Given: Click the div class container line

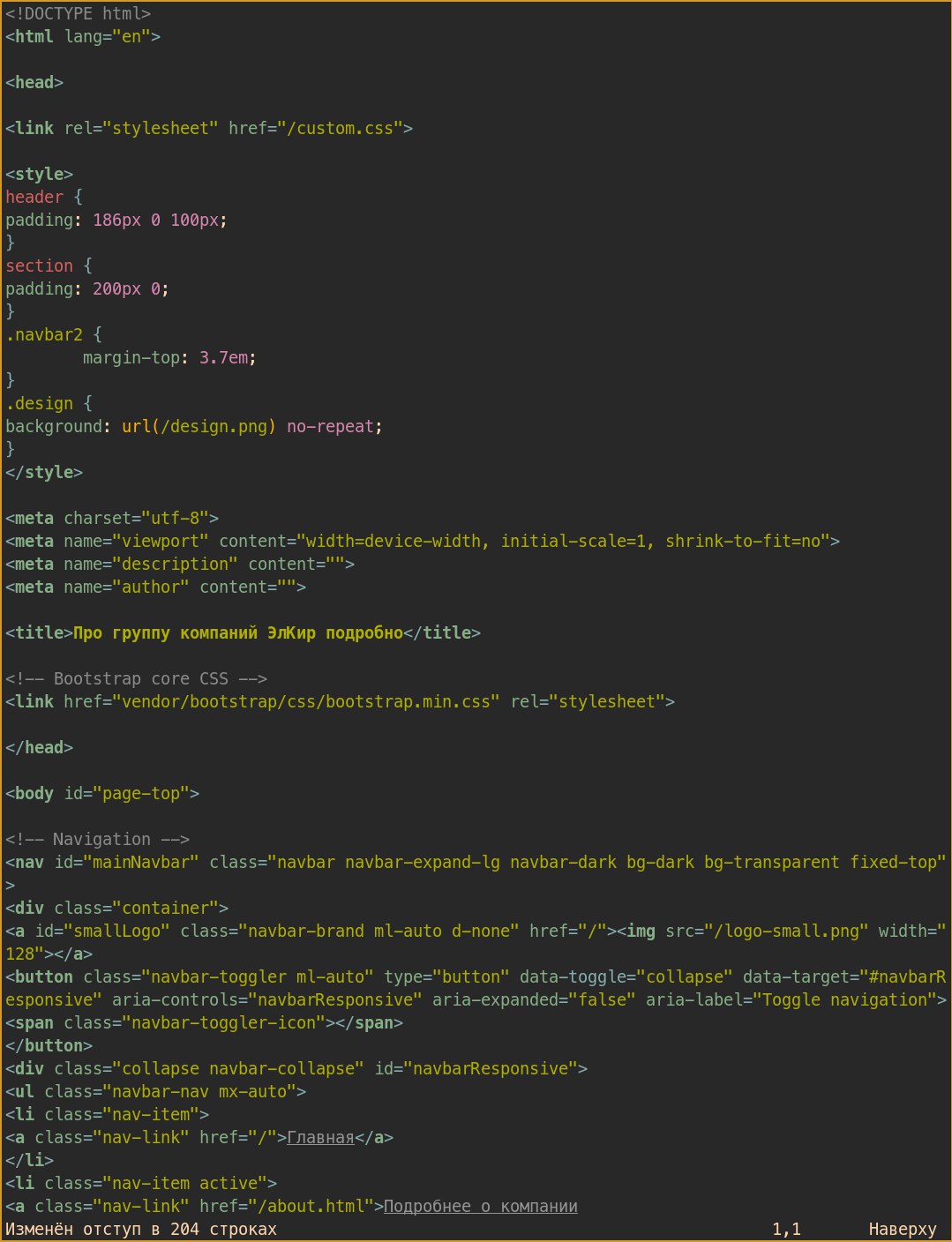Looking at the screenshot, I should pyautogui.click(x=116, y=908).
